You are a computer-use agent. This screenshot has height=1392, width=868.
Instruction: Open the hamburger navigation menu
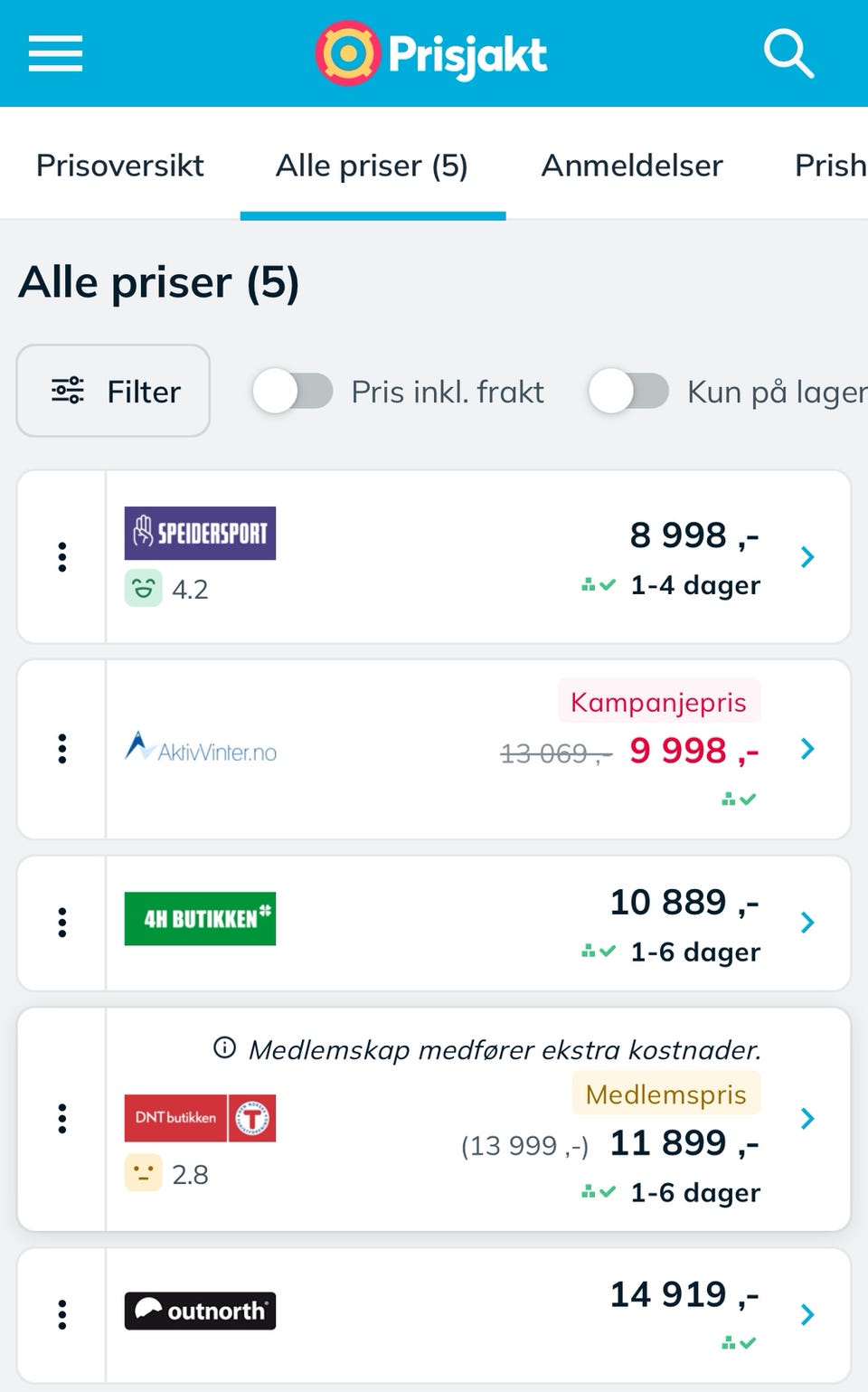coord(55,53)
